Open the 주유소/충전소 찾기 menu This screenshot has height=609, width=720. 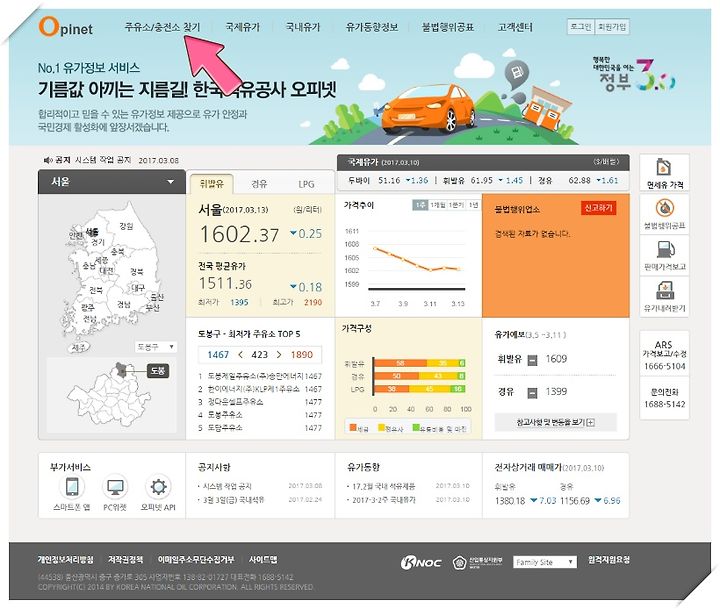pyautogui.click(x=162, y=27)
